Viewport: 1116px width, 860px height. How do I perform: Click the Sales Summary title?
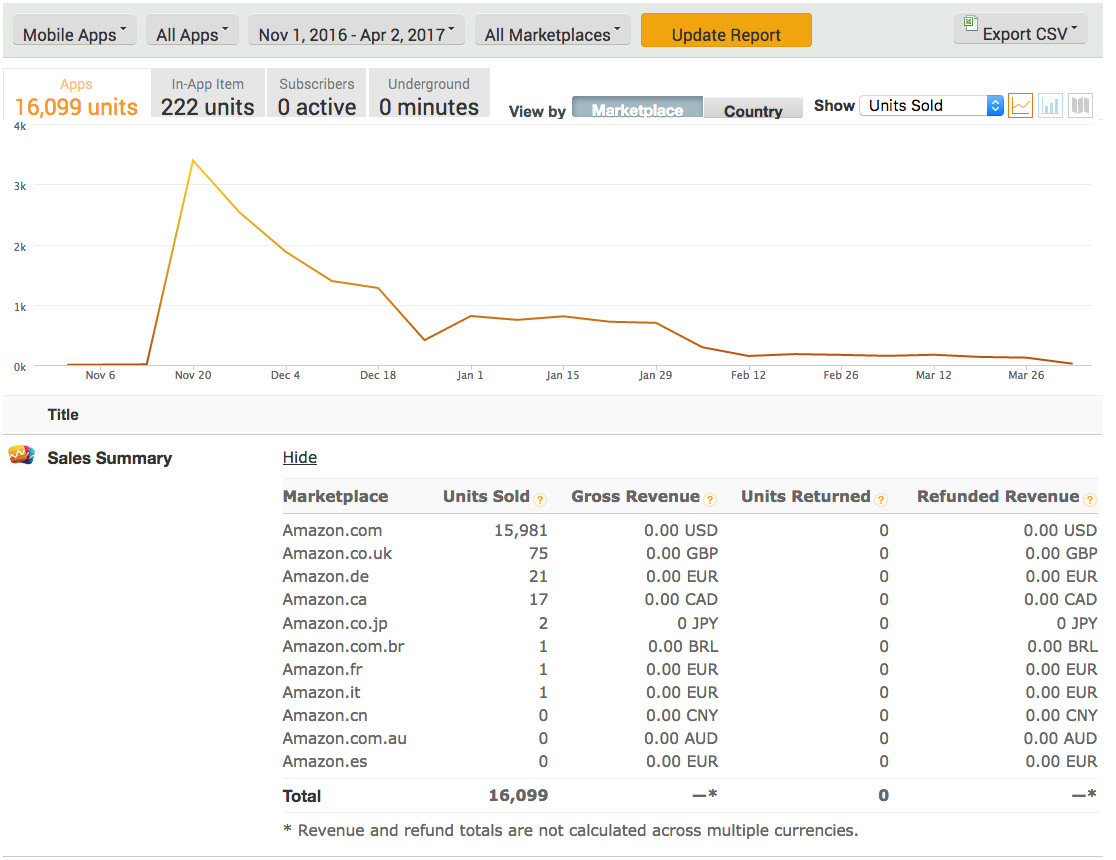pos(110,458)
